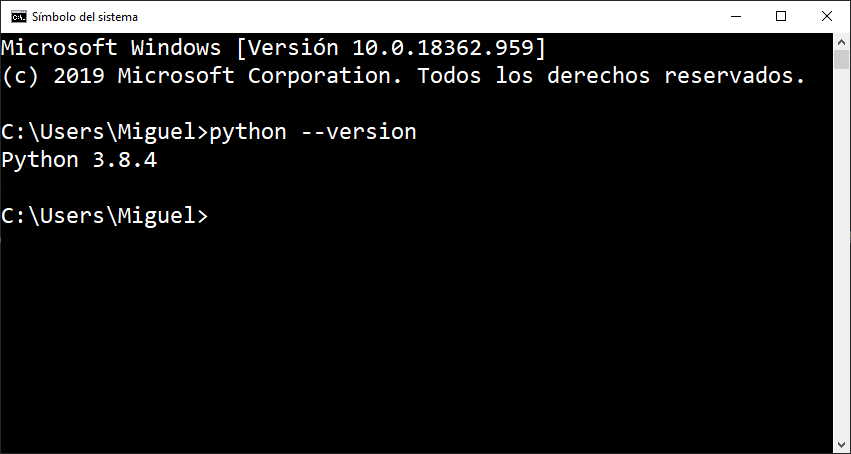851x454 pixels.
Task: Click the empty scrollbar track below thumb
Action: pos(841,252)
